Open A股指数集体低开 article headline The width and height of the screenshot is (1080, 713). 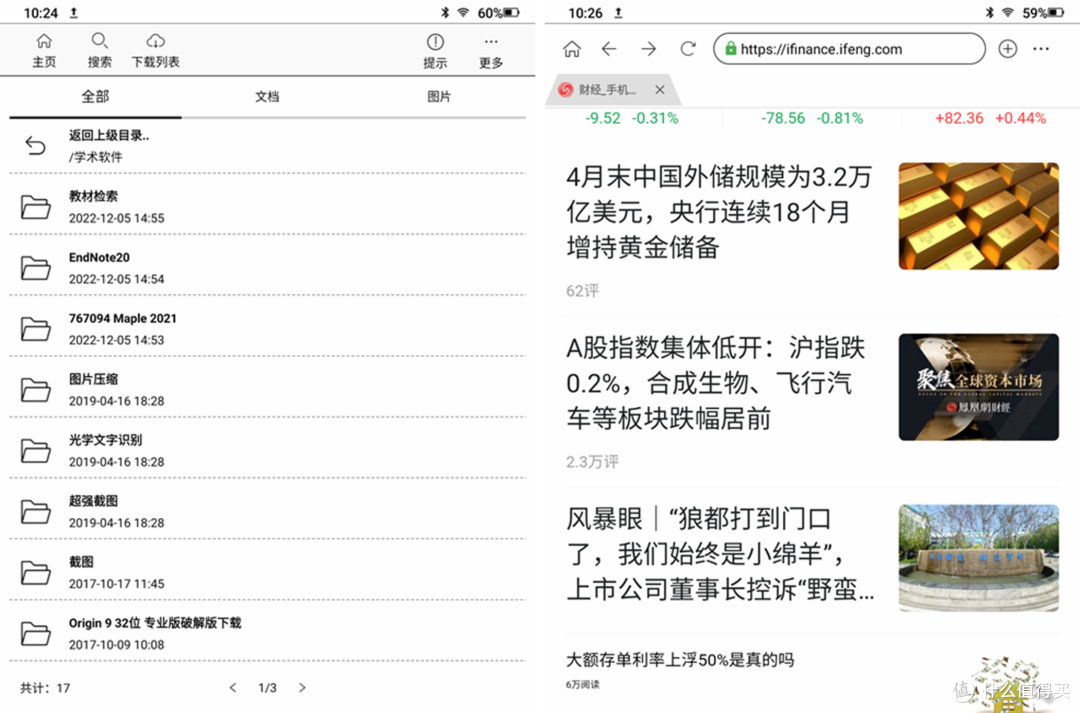716,383
